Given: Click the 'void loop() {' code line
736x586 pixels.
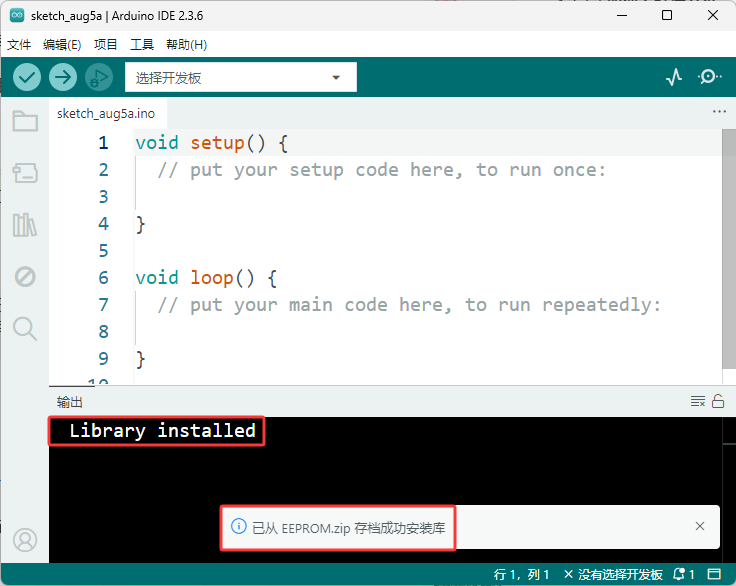Looking at the screenshot, I should [206, 278].
